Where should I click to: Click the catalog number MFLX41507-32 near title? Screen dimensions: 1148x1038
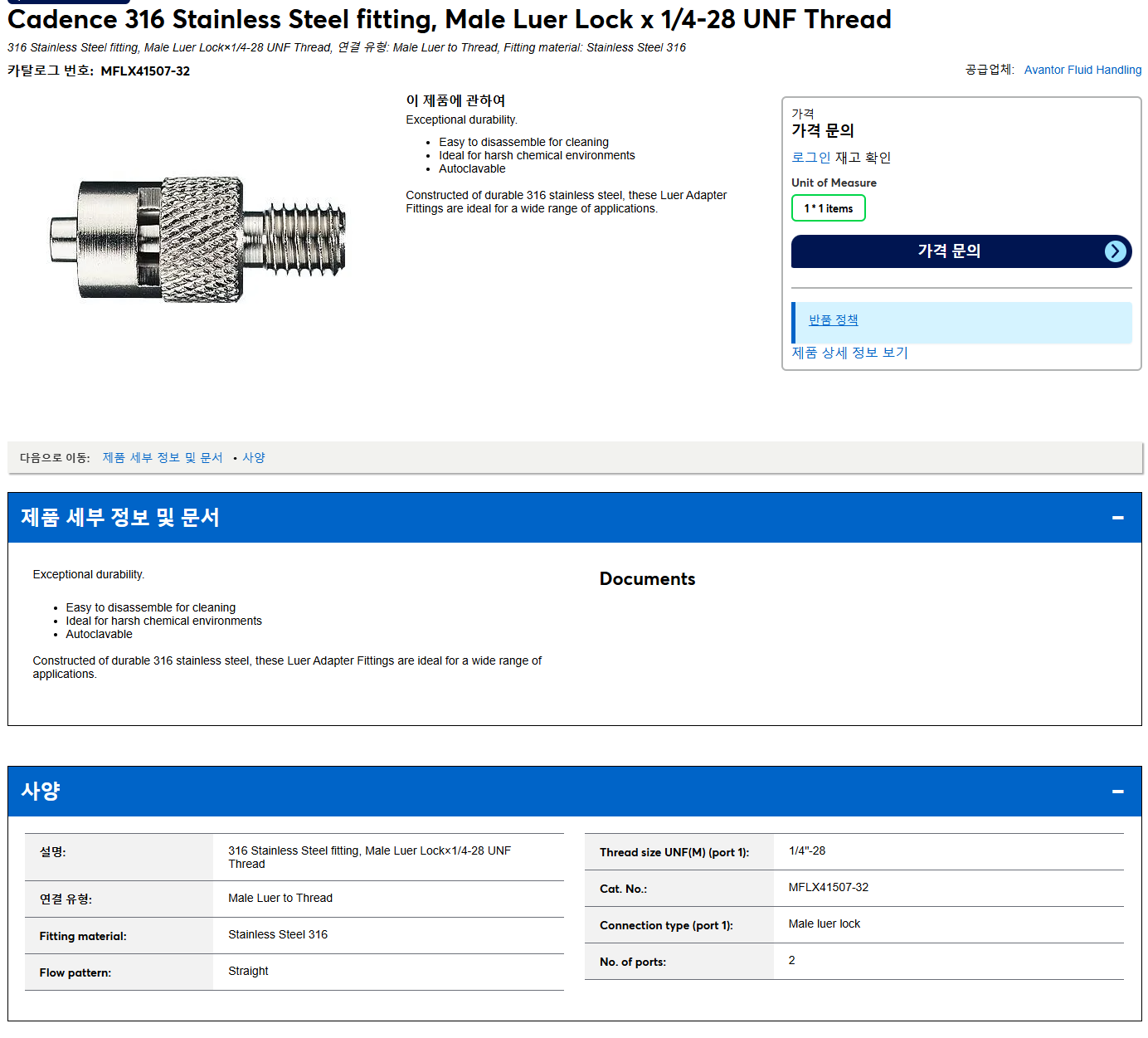[145, 71]
